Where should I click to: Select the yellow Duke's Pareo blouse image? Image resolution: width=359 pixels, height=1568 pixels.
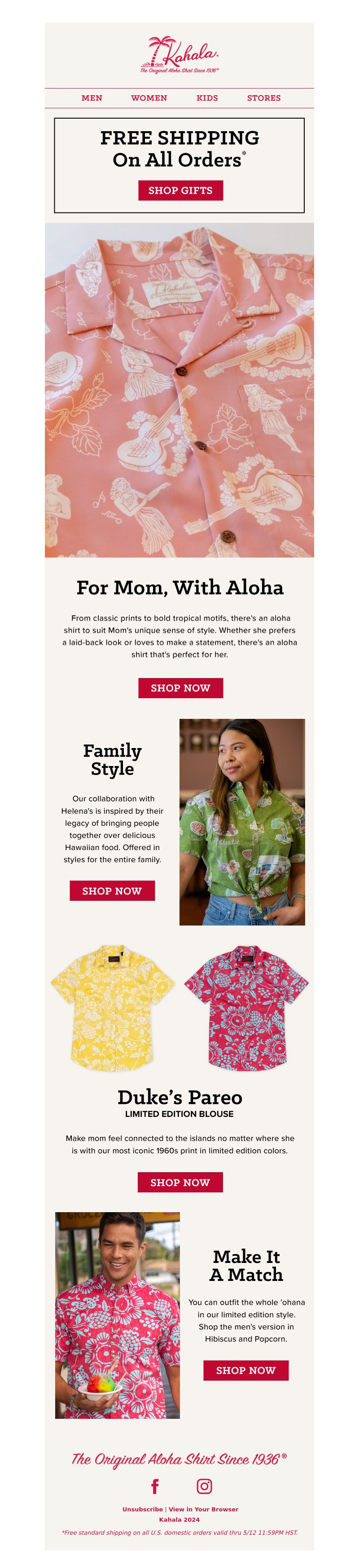click(112, 1007)
